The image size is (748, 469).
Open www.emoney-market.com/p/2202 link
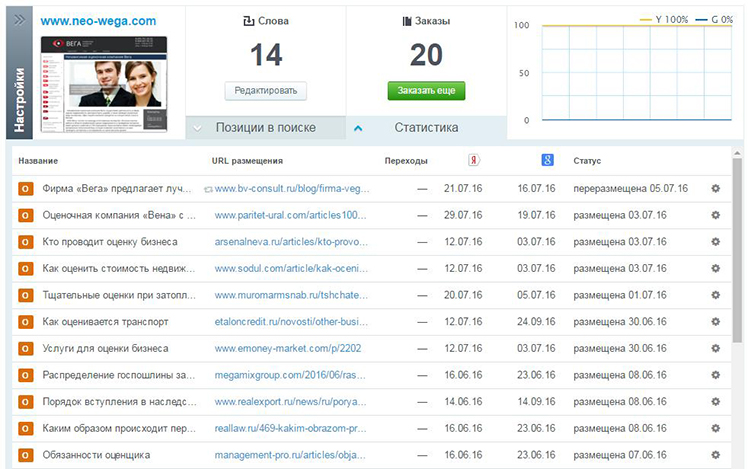click(x=288, y=349)
